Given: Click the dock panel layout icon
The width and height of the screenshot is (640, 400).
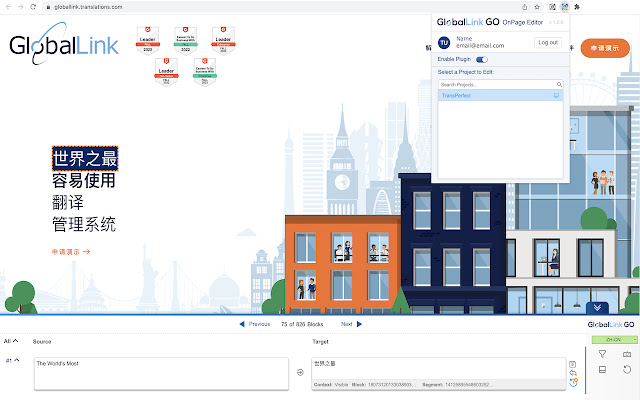Looking at the screenshot, I should (x=602, y=369).
